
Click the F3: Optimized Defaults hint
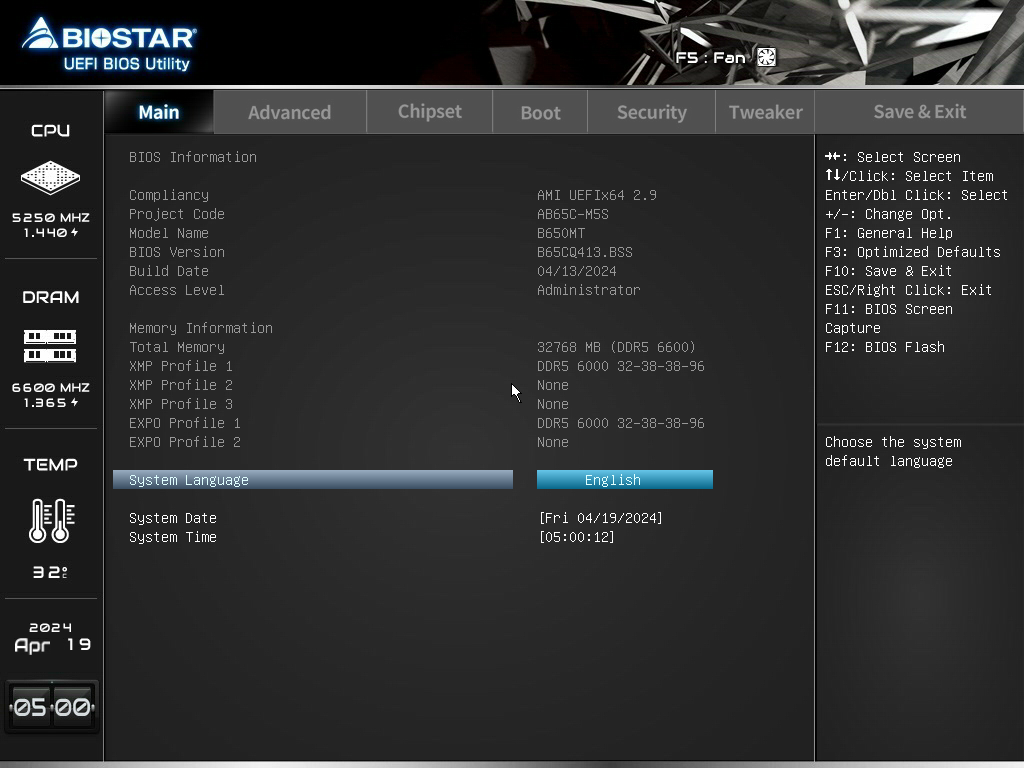912,252
